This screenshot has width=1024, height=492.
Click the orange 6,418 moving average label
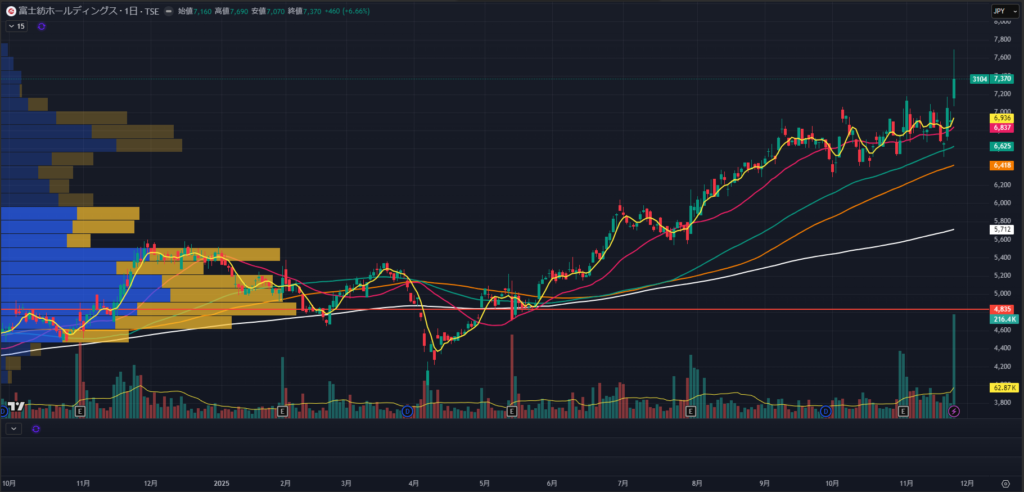coord(1002,165)
